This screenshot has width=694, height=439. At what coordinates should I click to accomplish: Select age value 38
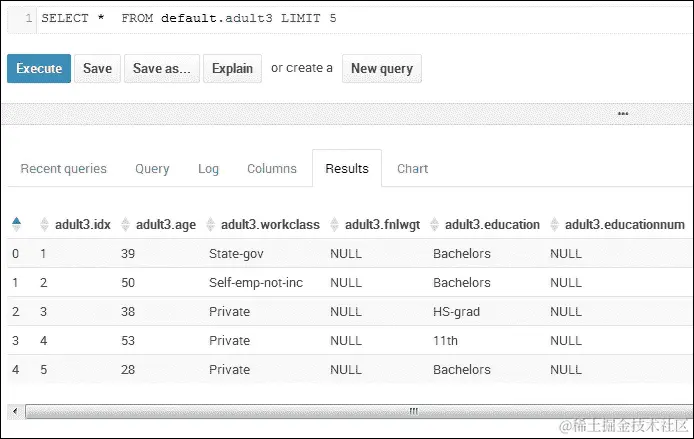pyautogui.click(x=128, y=312)
